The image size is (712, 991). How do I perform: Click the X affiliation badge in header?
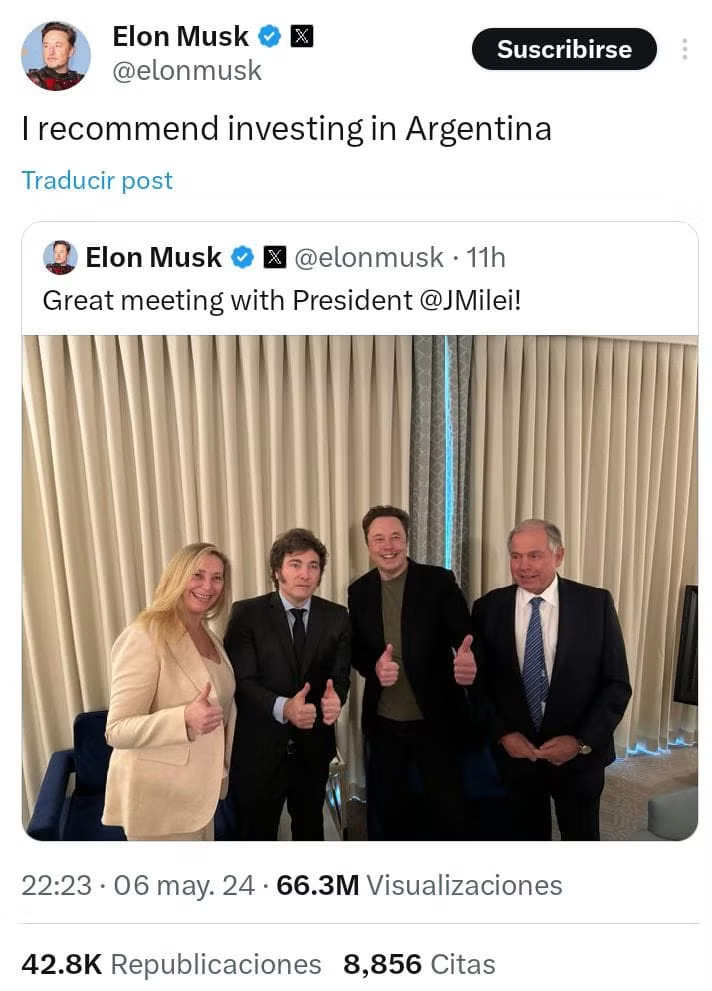pos(301,37)
